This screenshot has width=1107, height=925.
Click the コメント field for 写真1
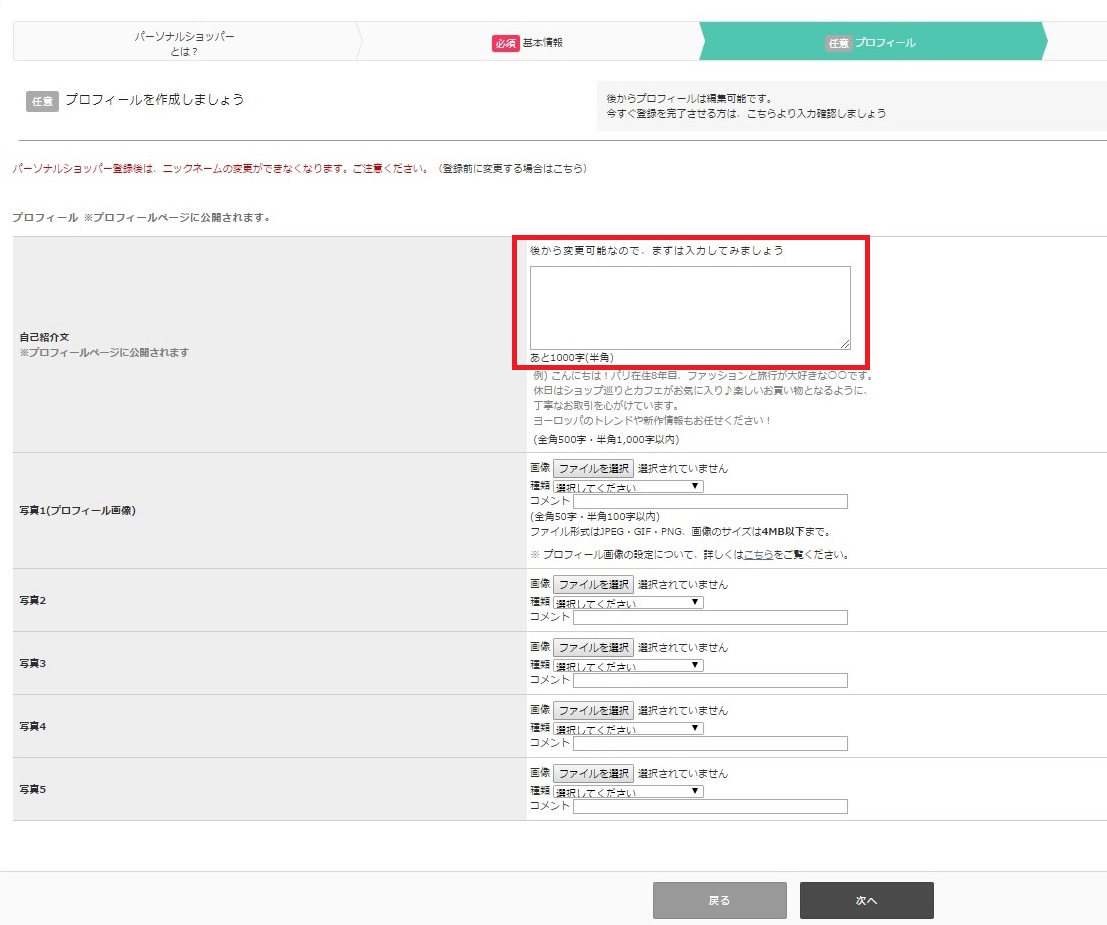tap(710, 502)
